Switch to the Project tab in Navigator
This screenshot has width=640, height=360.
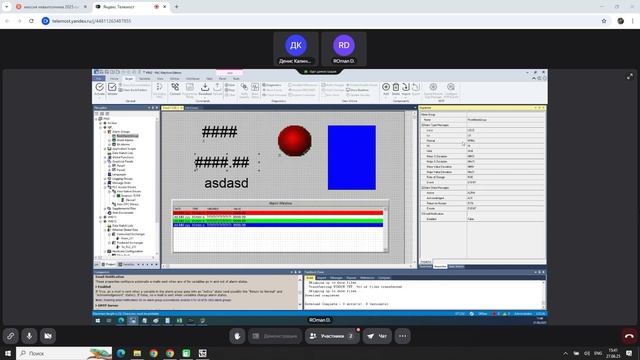point(109,264)
